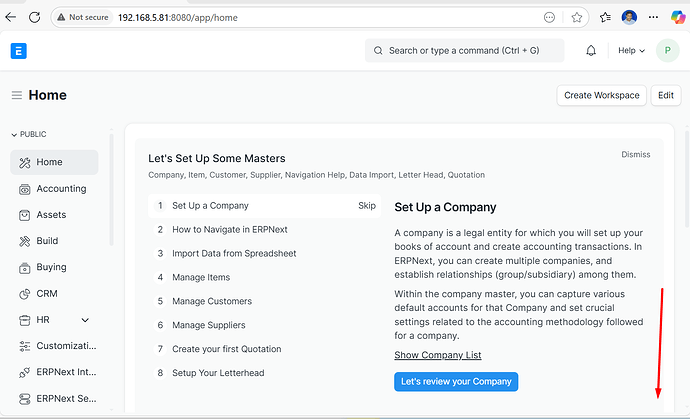This screenshot has height=419, width=690.
Task: Open the Copilot icon in the browser
Action: coord(678,17)
